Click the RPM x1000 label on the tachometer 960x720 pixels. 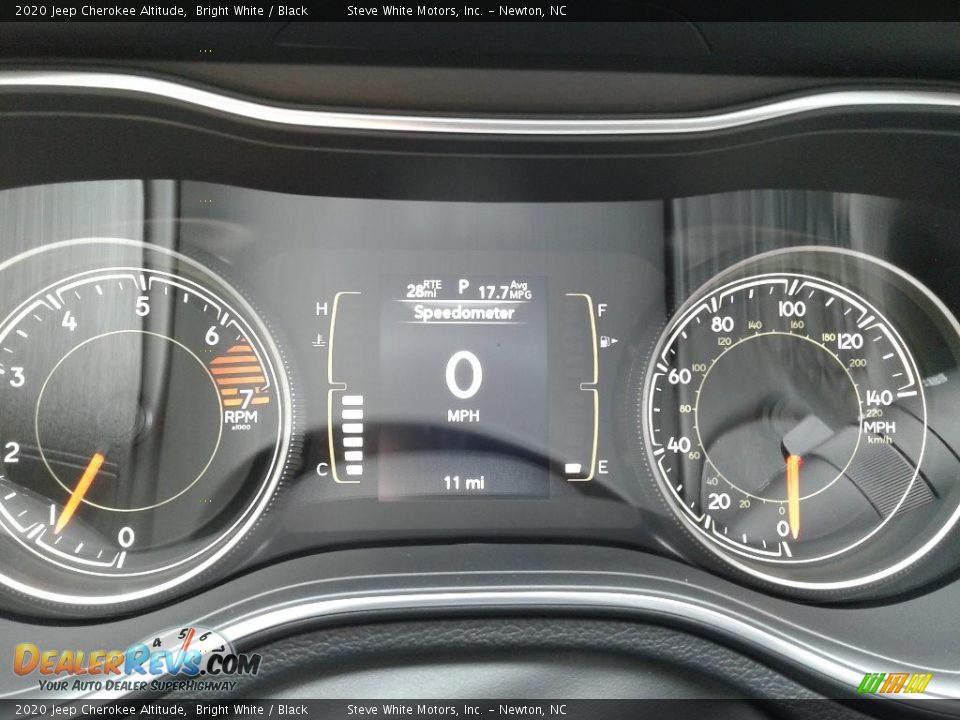[243, 421]
